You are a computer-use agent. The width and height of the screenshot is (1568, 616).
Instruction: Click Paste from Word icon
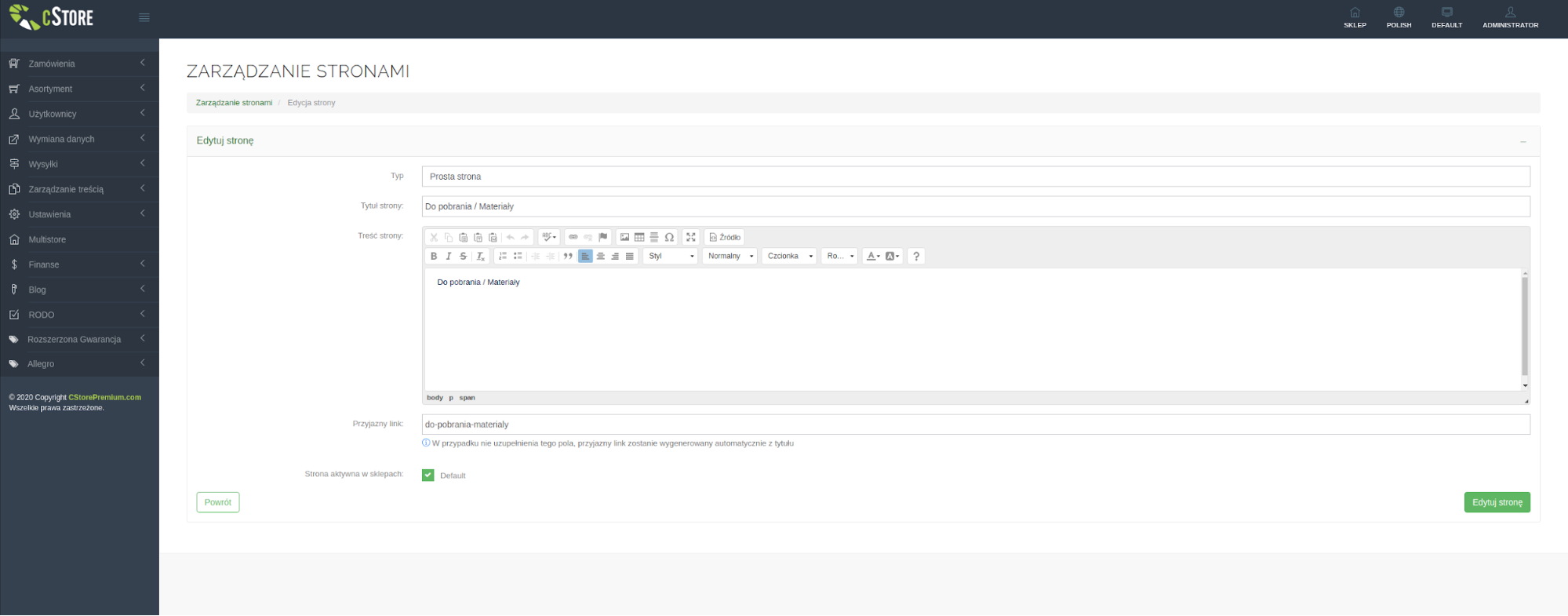(493, 237)
